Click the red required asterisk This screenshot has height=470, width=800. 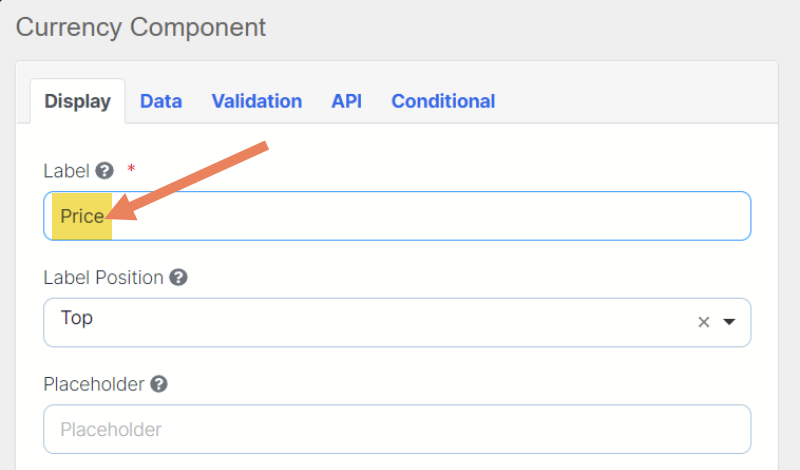coord(131,169)
